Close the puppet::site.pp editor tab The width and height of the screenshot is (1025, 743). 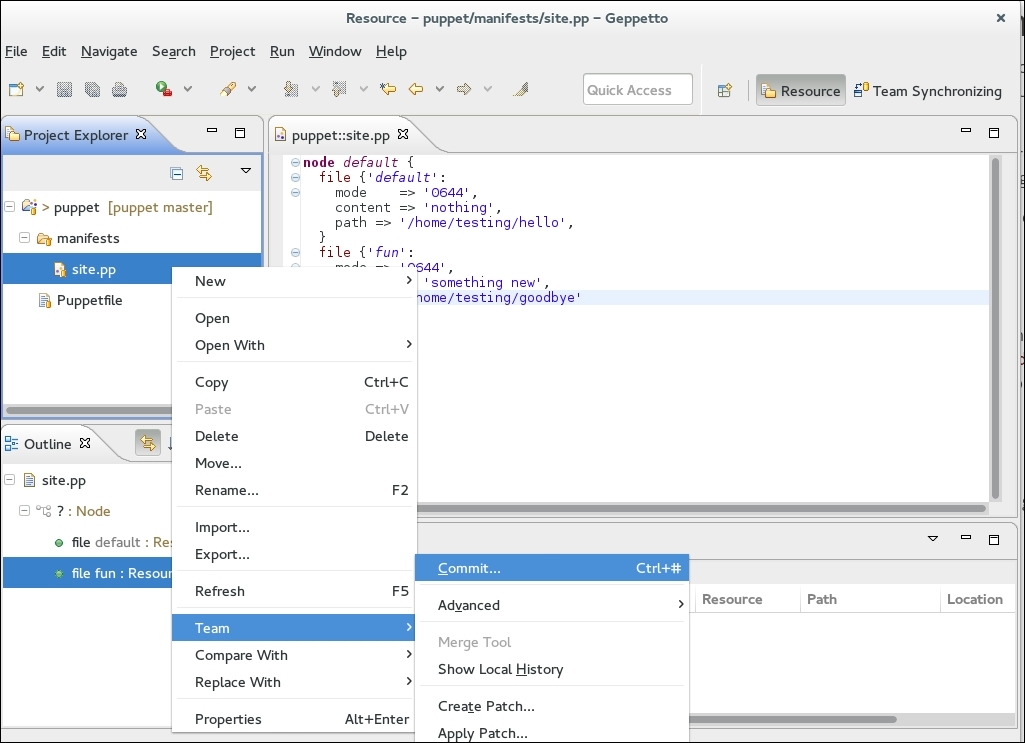[x=403, y=134]
